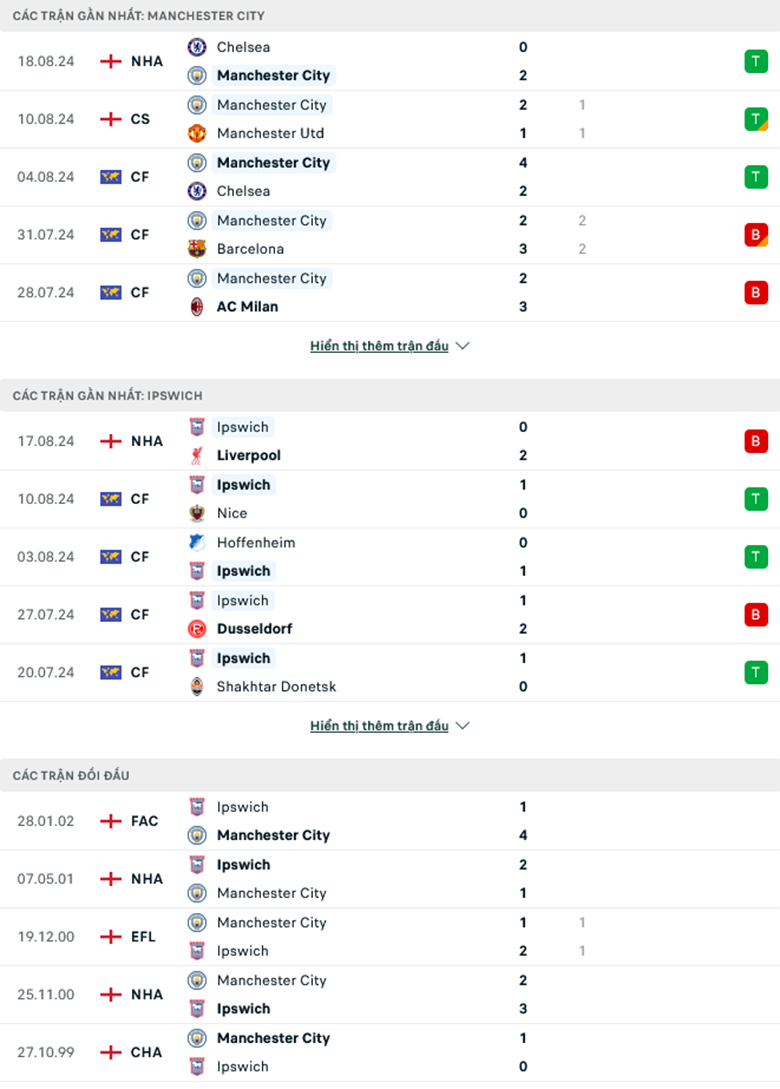Click the Fortuna Dusseldorf crest
780x1089 pixels.
196,629
